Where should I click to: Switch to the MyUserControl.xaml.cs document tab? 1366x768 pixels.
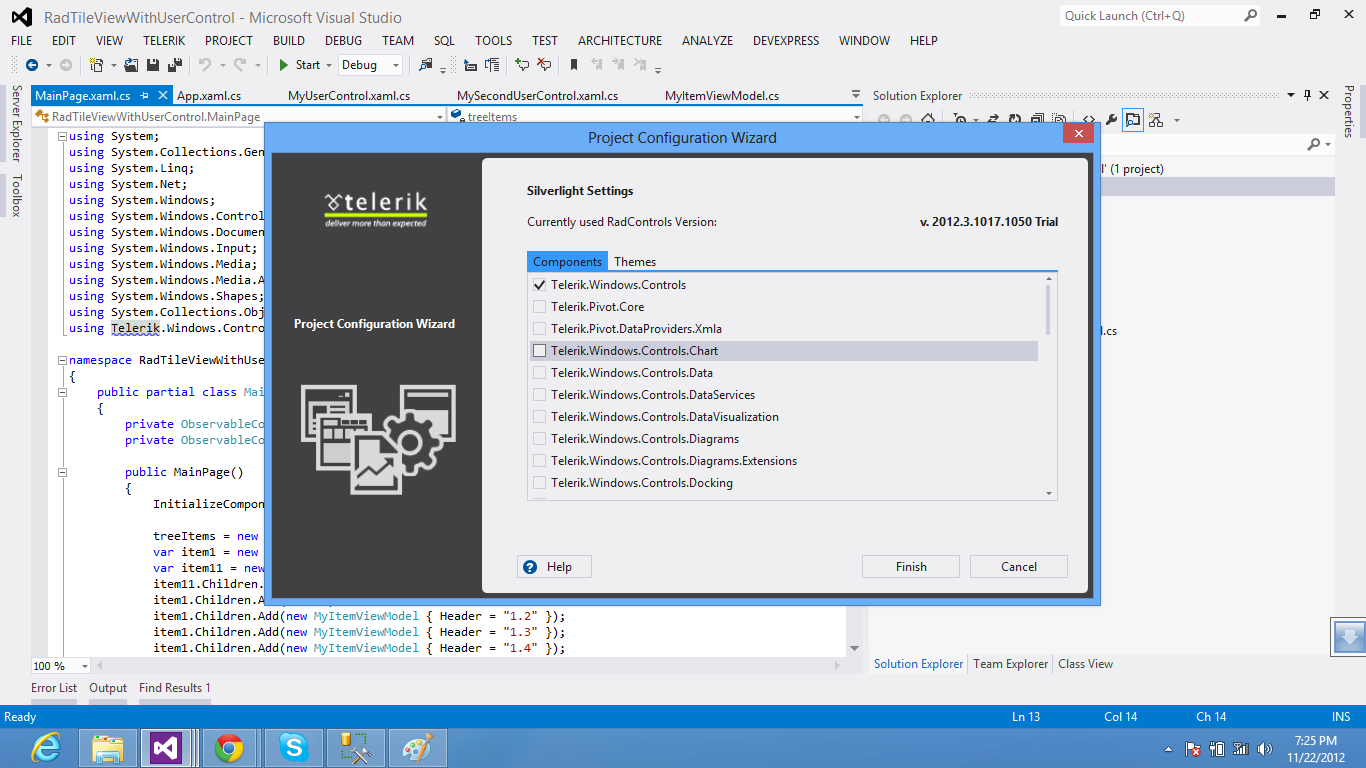tap(349, 96)
